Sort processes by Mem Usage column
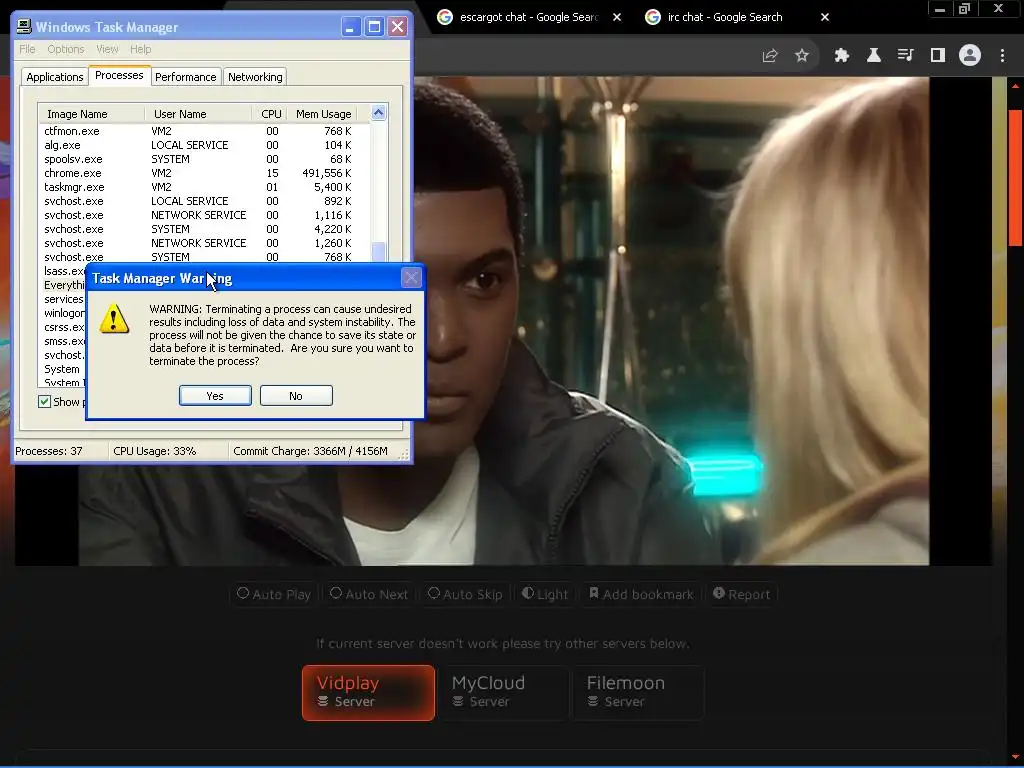Viewport: 1024px width, 768px height. click(x=323, y=114)
